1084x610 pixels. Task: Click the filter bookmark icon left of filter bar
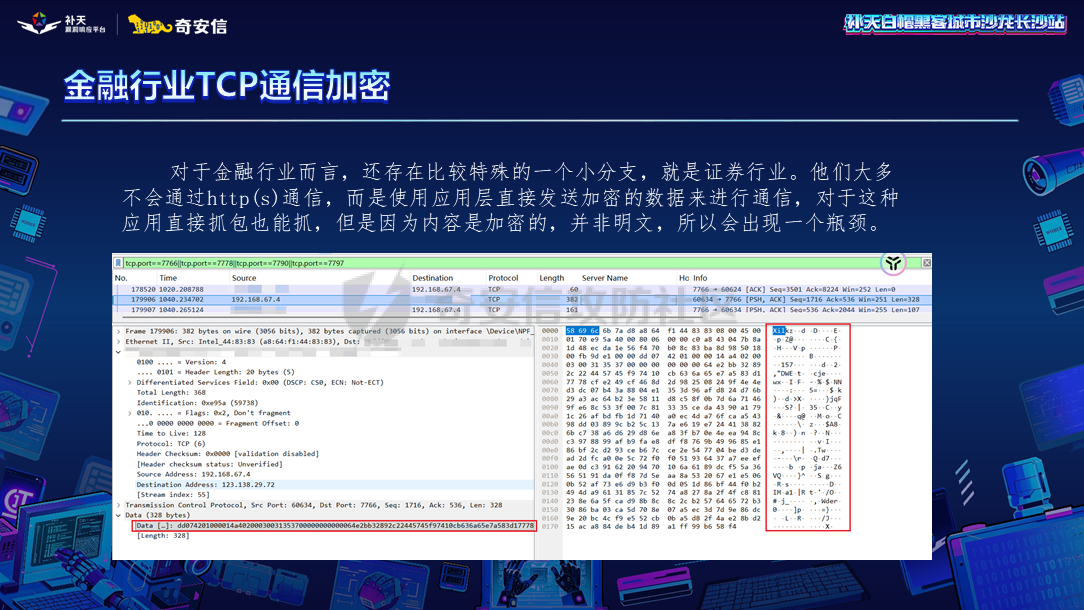(117, 262)
